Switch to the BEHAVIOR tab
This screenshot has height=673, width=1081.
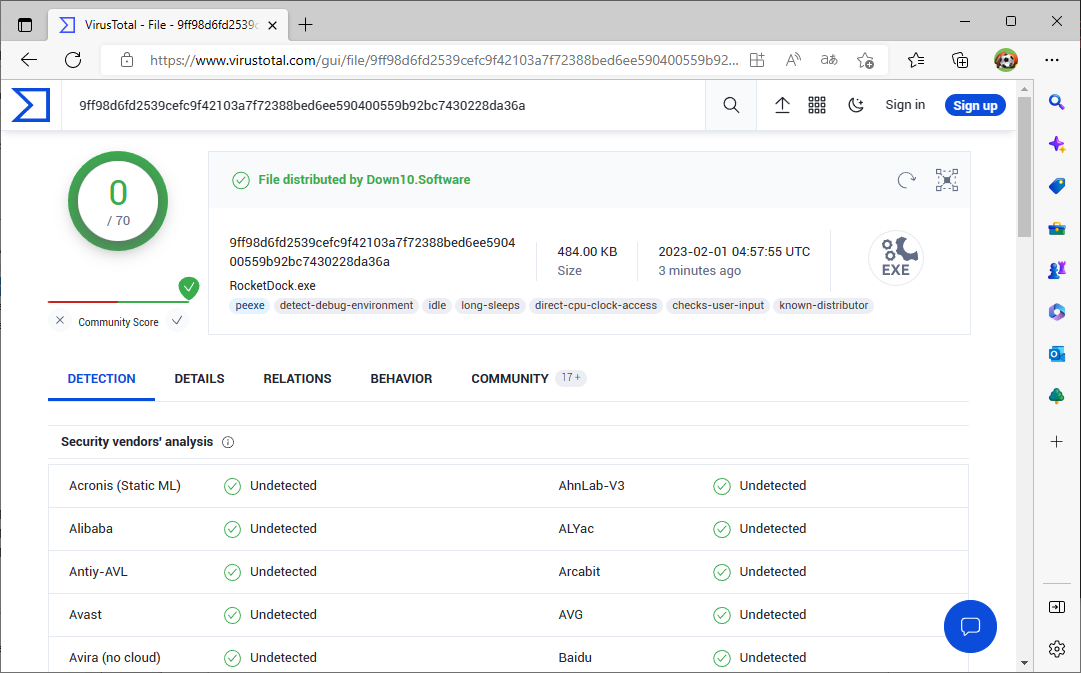pyautogui.click(x=401, y=379)
